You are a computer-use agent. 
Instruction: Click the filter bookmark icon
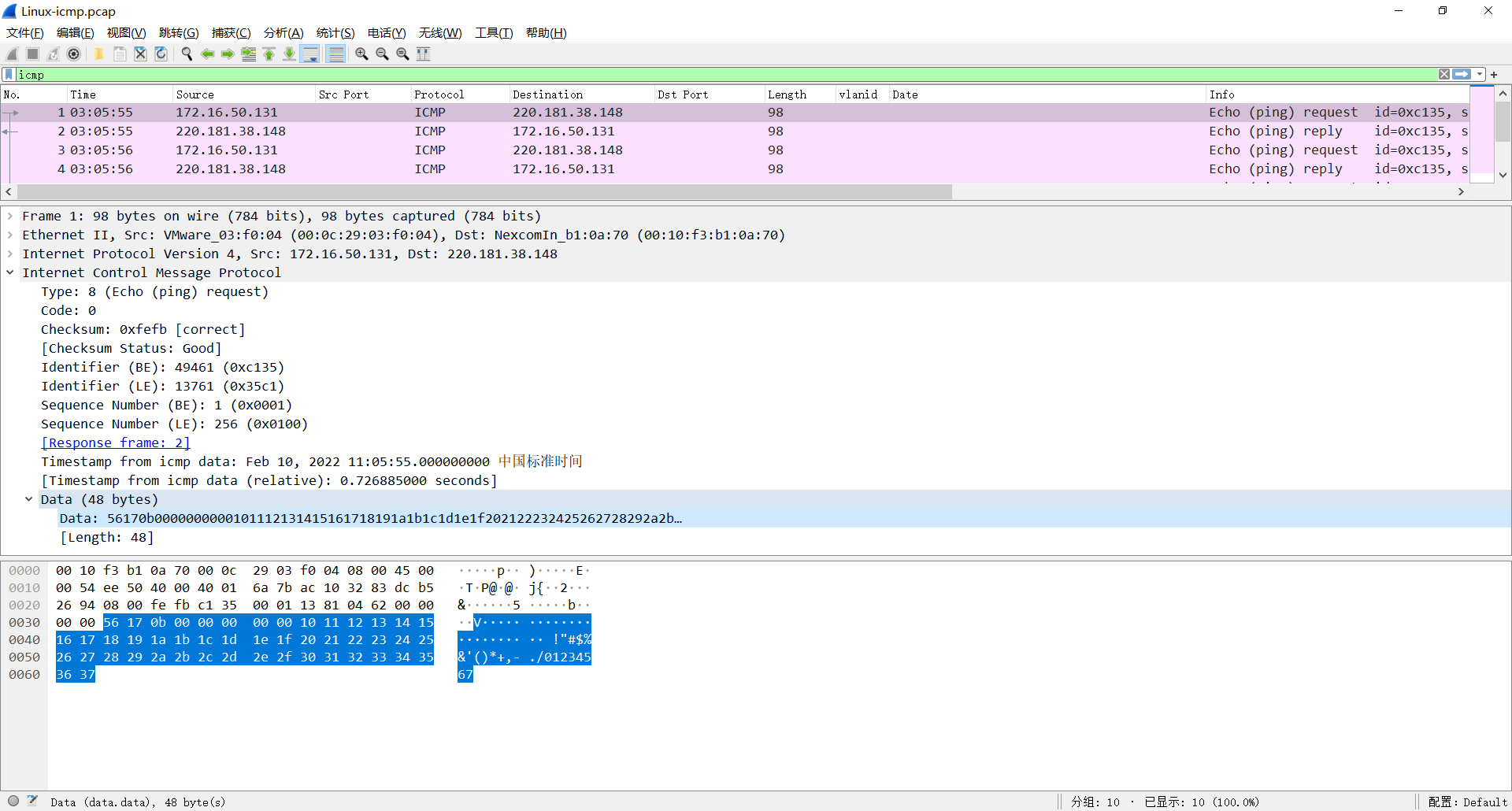9,74
